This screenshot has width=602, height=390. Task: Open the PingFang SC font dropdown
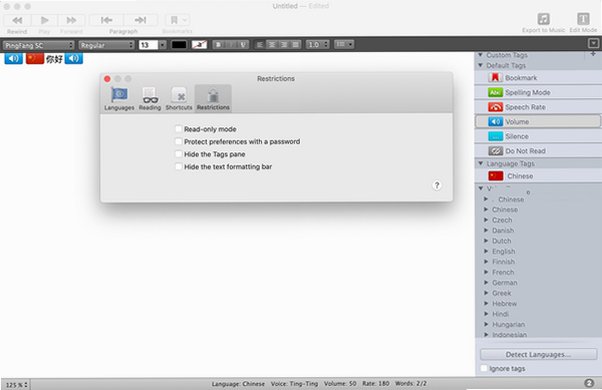pyautogui.click(x=38, y=45)
